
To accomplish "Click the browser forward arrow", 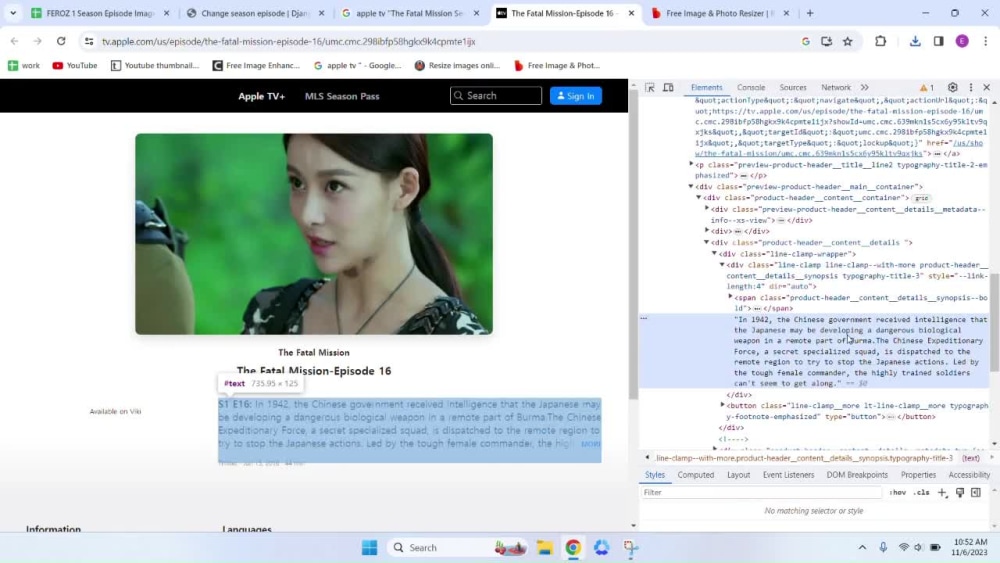I will tap(38, 41).
